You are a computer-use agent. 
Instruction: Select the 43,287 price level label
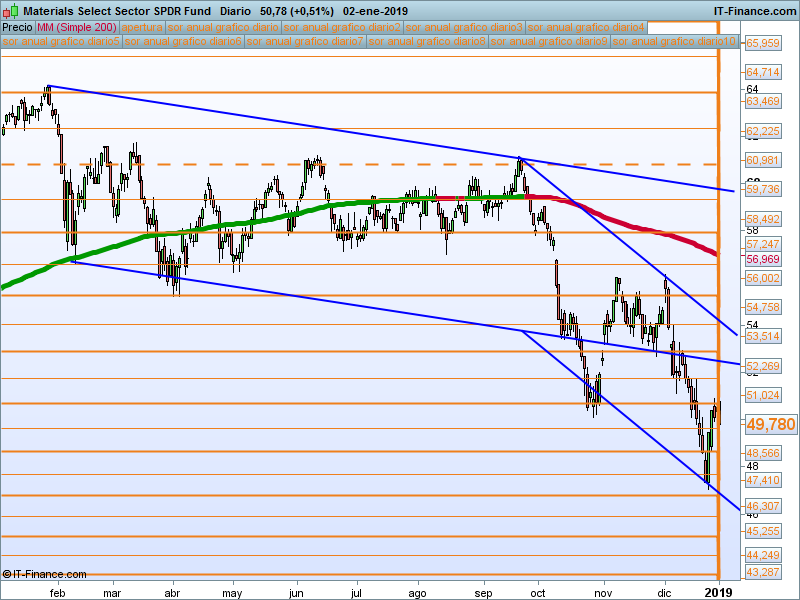pos(763,572)
